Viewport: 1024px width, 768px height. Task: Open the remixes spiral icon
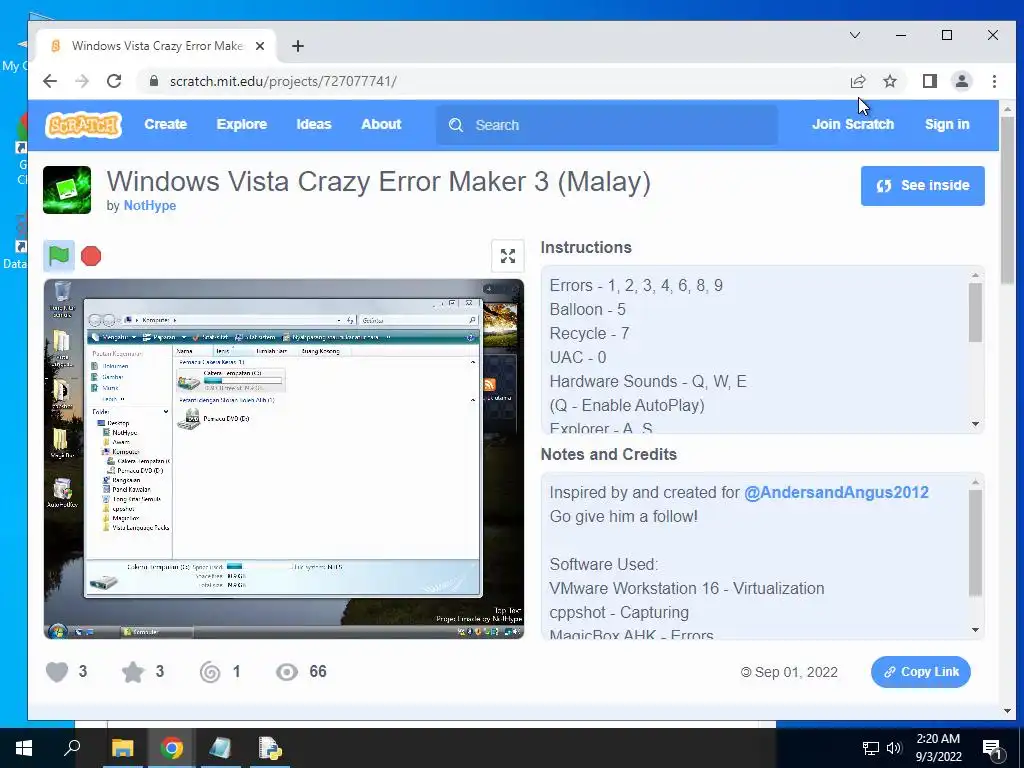[x=210, y=671]
